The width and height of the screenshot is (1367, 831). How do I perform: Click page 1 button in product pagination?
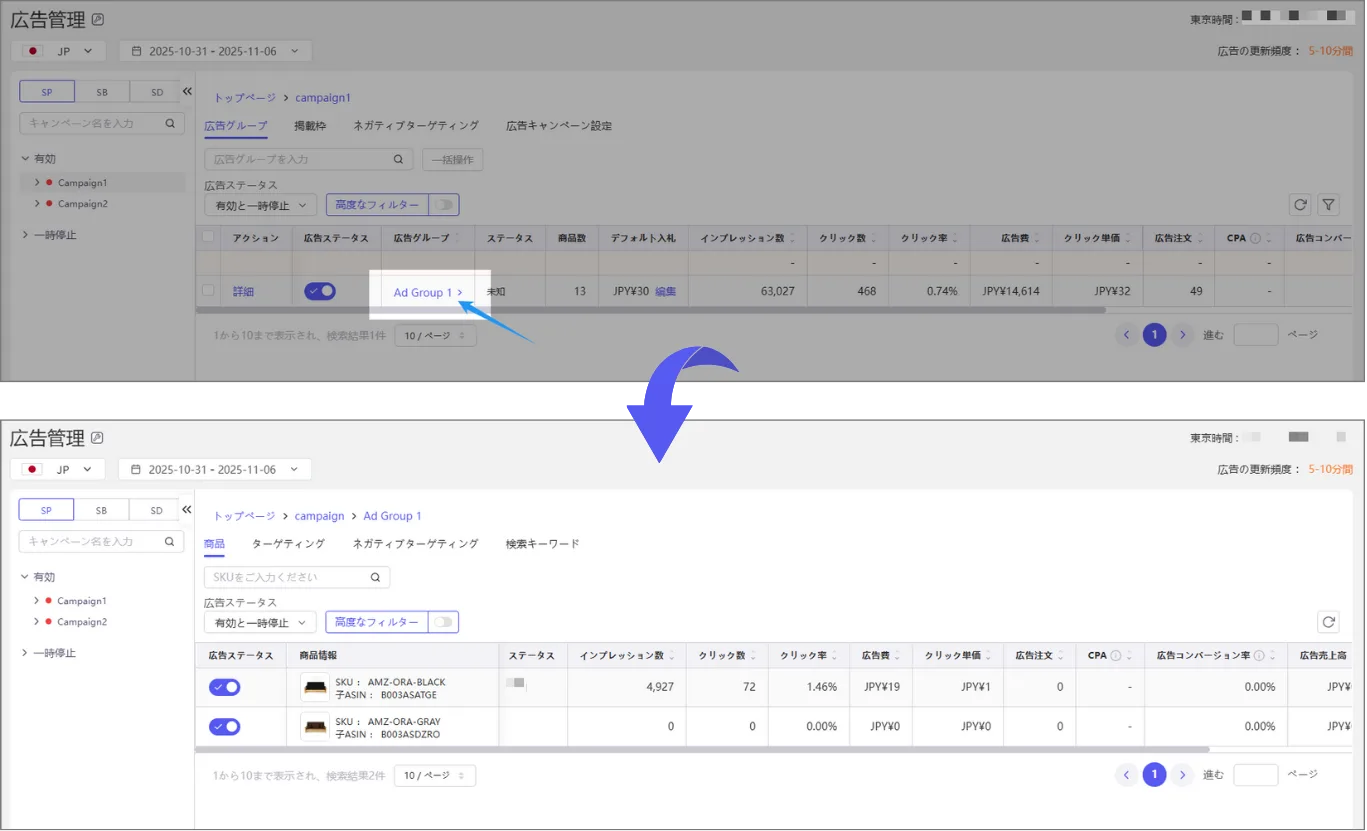click(1155, 774)
